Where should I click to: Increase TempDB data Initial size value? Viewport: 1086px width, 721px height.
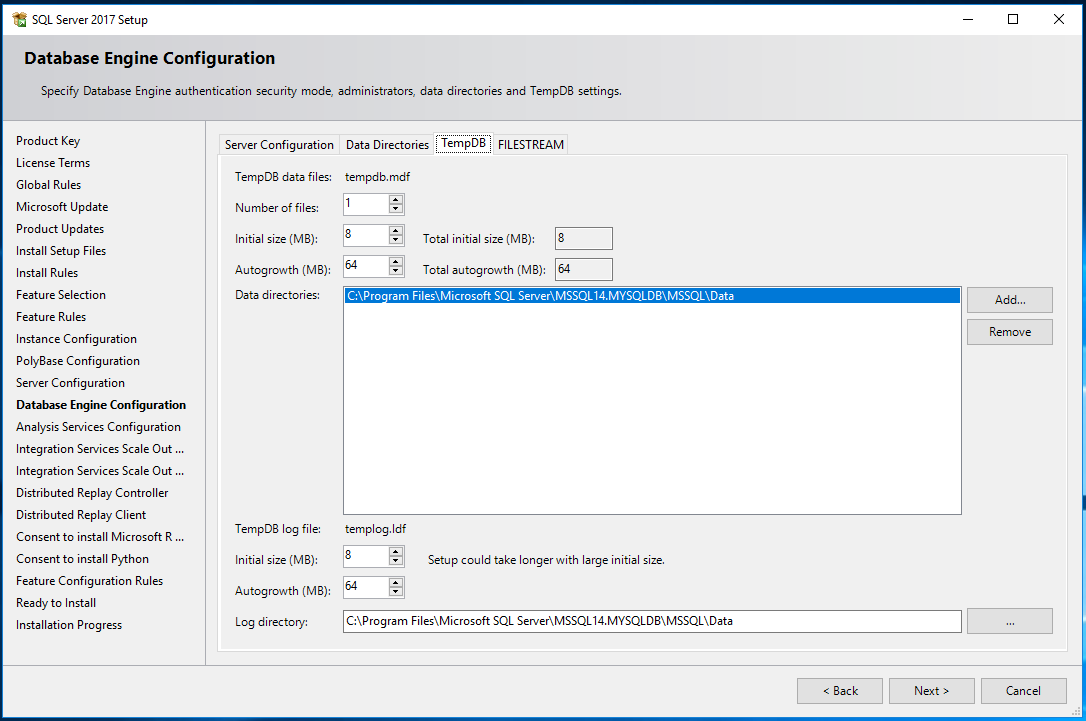tap(397, 230)
